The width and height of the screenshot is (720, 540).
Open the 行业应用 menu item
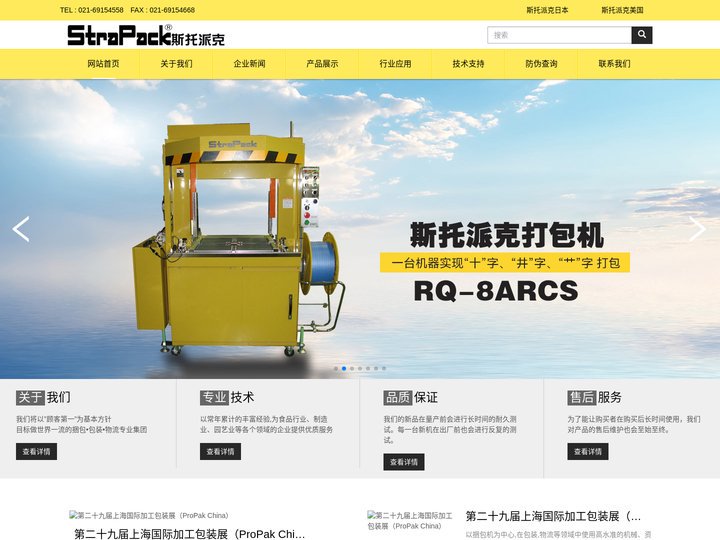(395, 64)
